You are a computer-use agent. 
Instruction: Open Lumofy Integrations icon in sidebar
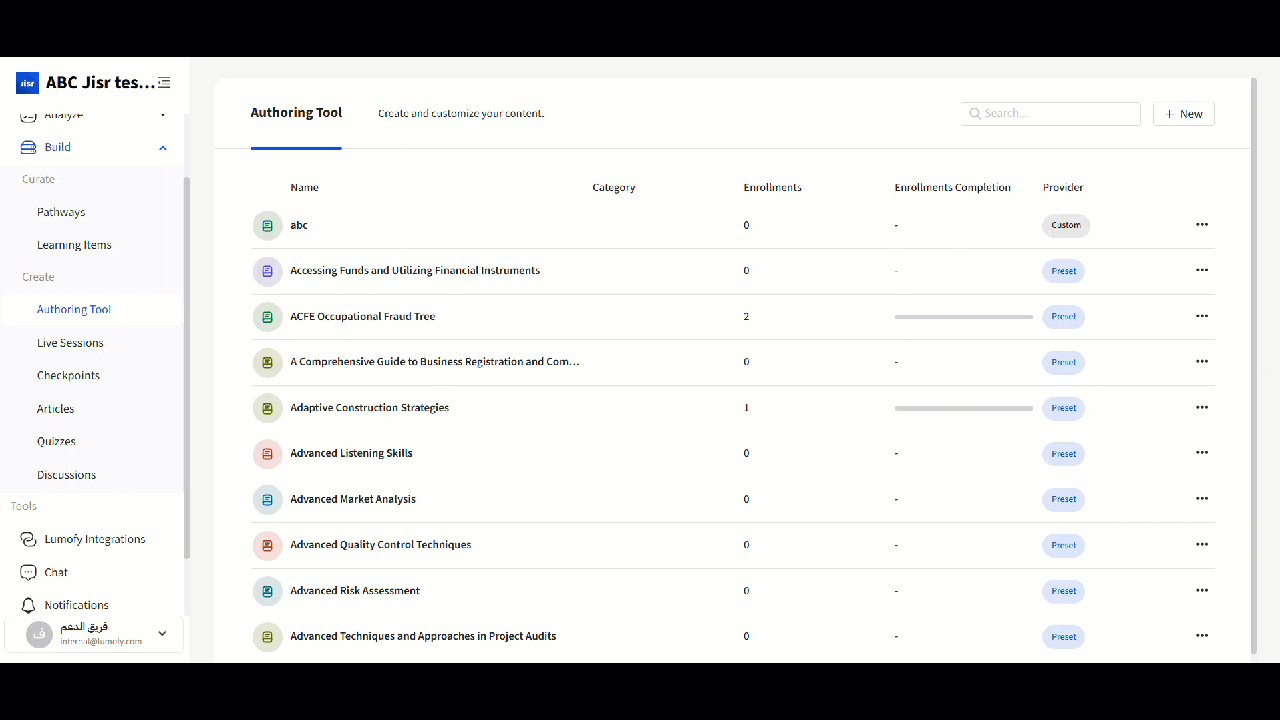click(28, 539)
